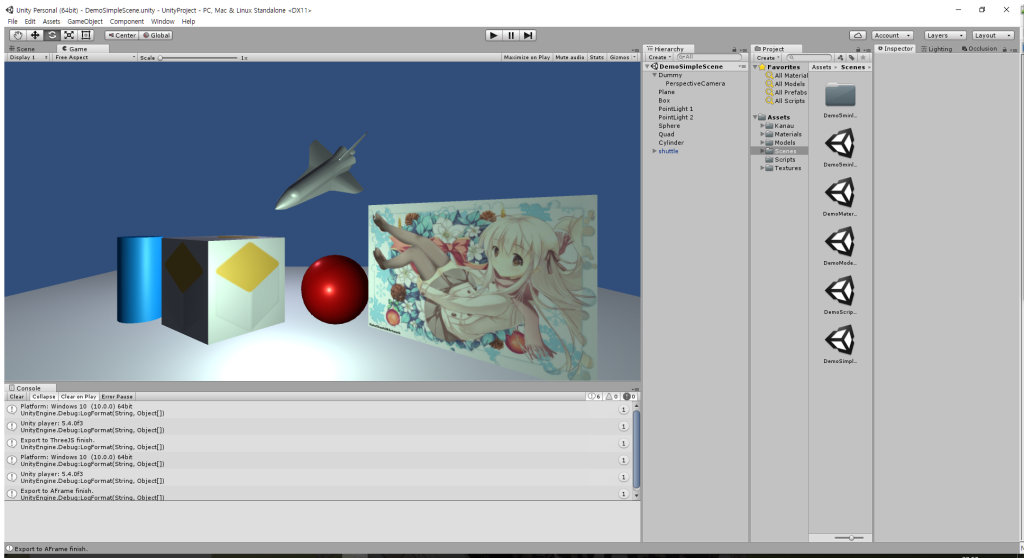Screen dimensions: 1024x558
Task: Toggle Center pivot mode
Action: pyautogui.click(x=121, y=35)
